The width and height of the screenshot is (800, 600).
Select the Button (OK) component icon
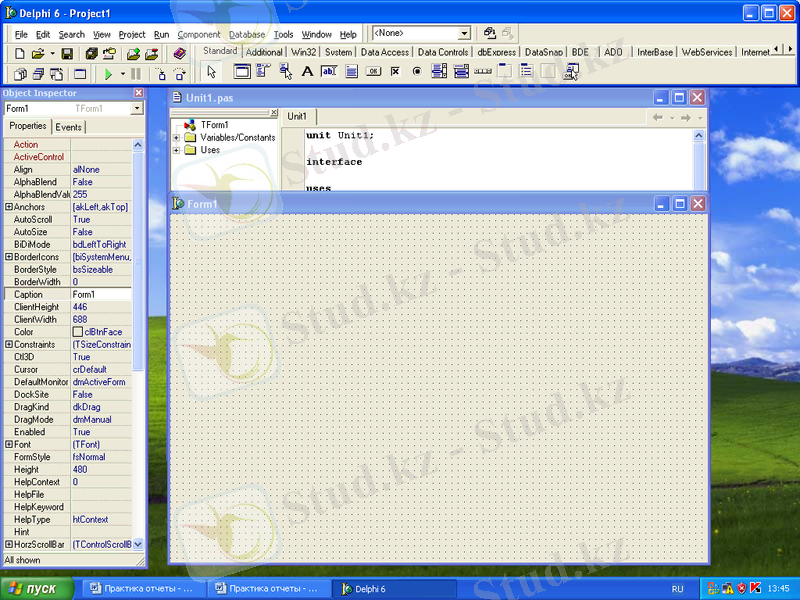click(x=373, y=71)
